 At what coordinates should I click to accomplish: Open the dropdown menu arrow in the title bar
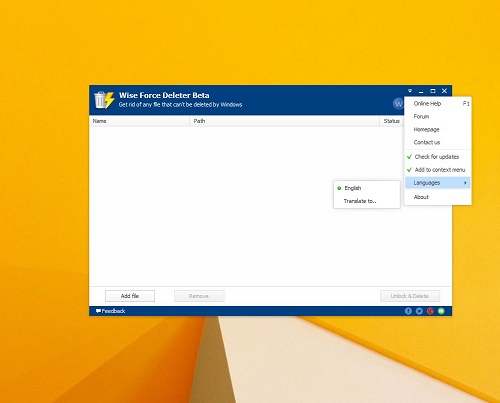(x=410, y=91)
